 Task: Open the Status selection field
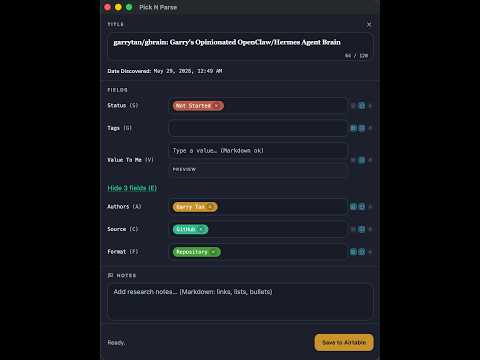tap(258, 106)
